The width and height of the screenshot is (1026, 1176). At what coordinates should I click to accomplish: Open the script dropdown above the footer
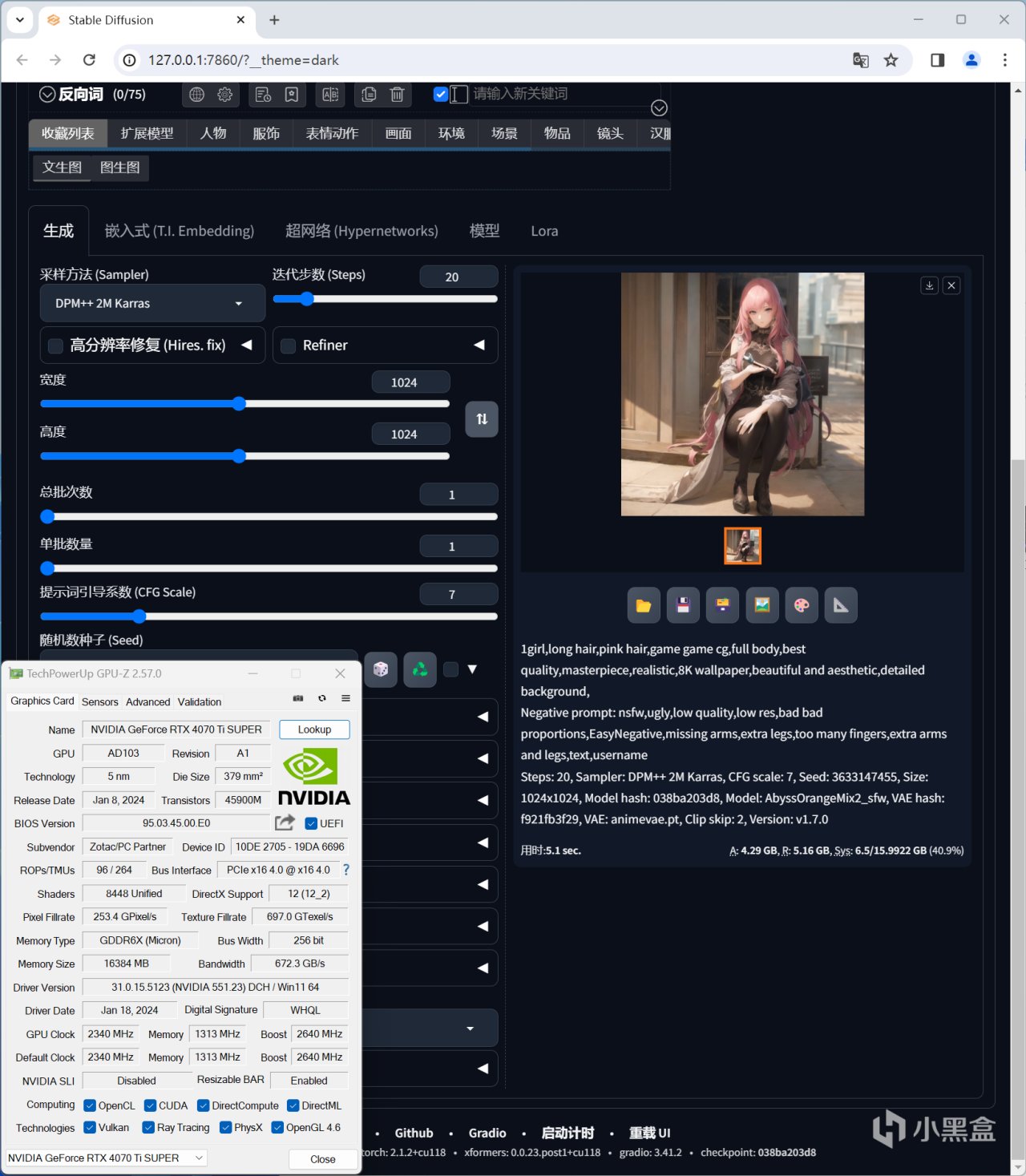coord(430,1028)
